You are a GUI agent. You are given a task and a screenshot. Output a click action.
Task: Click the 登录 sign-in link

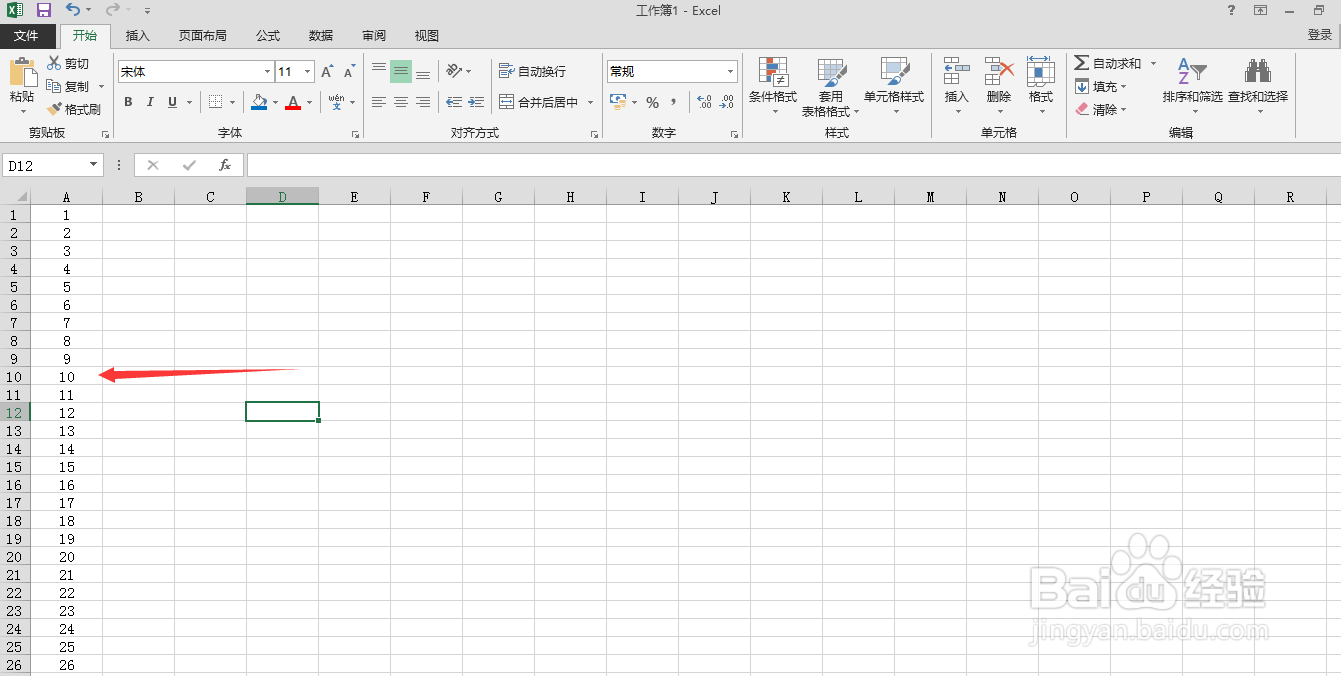(x=1320, y=33)
